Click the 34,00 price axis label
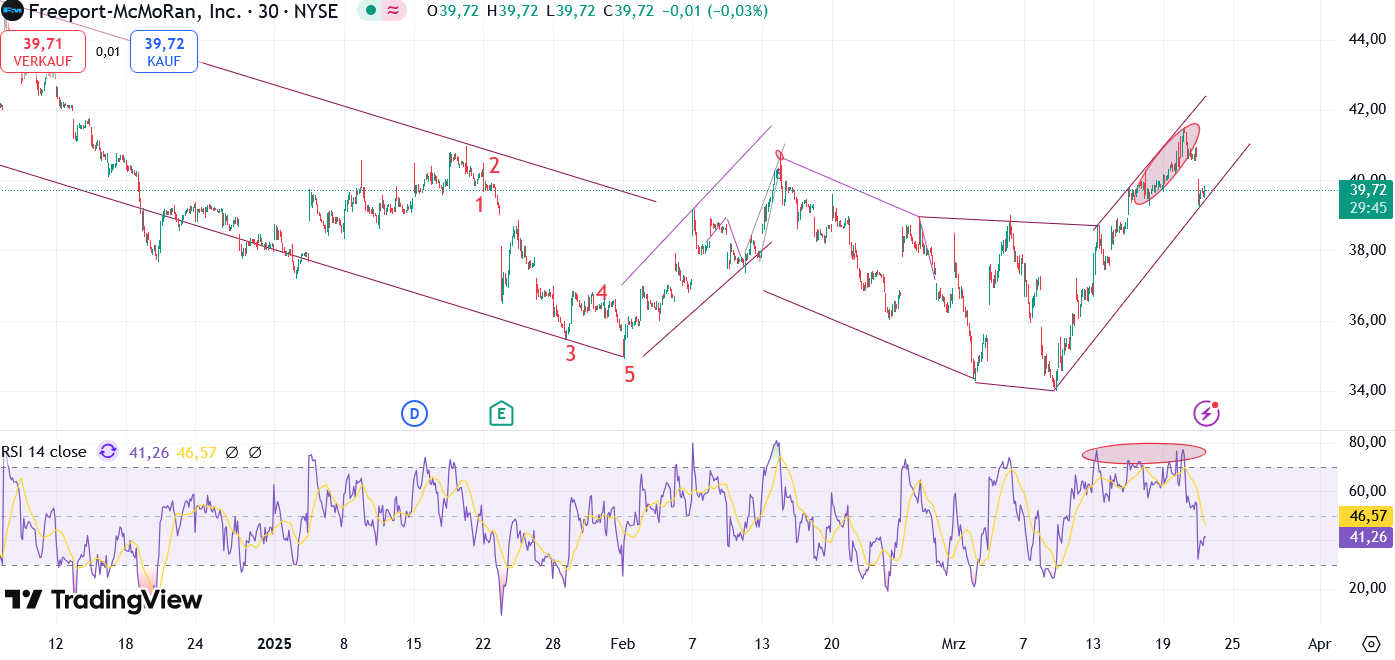 tap(1366, 390)
